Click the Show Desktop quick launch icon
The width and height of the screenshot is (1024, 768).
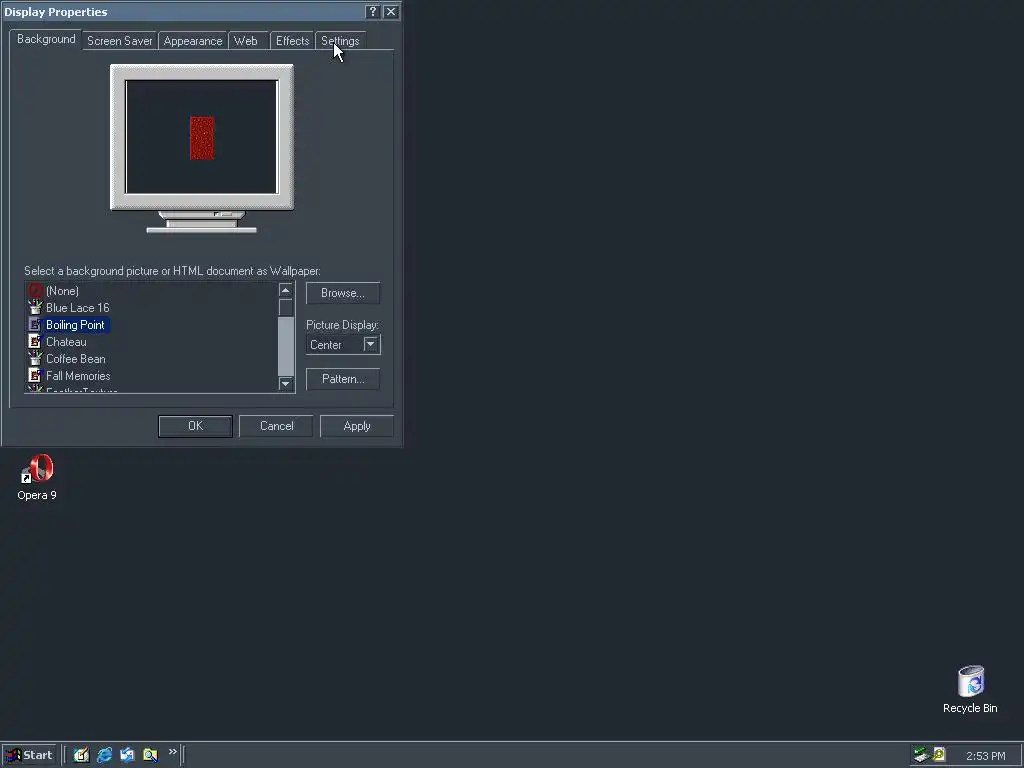click(x=81, y=755)
